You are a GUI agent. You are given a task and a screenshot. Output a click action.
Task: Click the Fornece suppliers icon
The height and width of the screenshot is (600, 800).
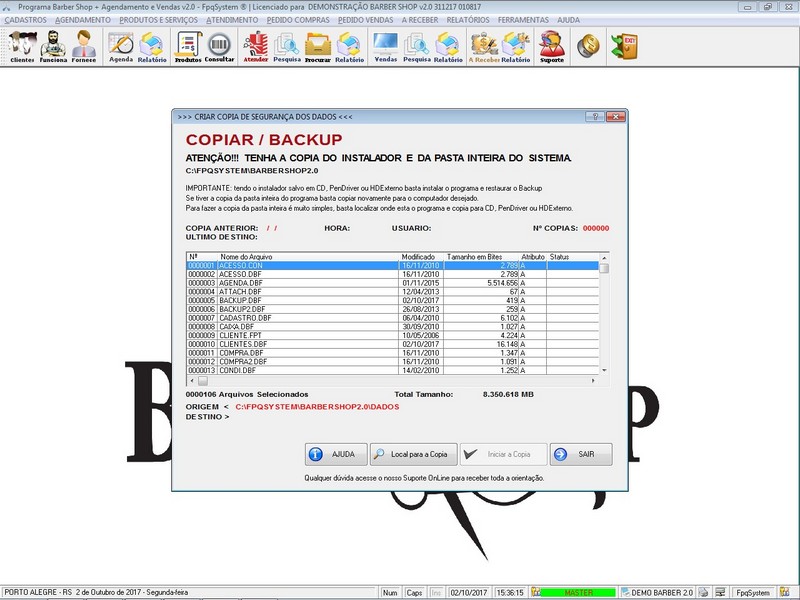click(x=83, y=46)
